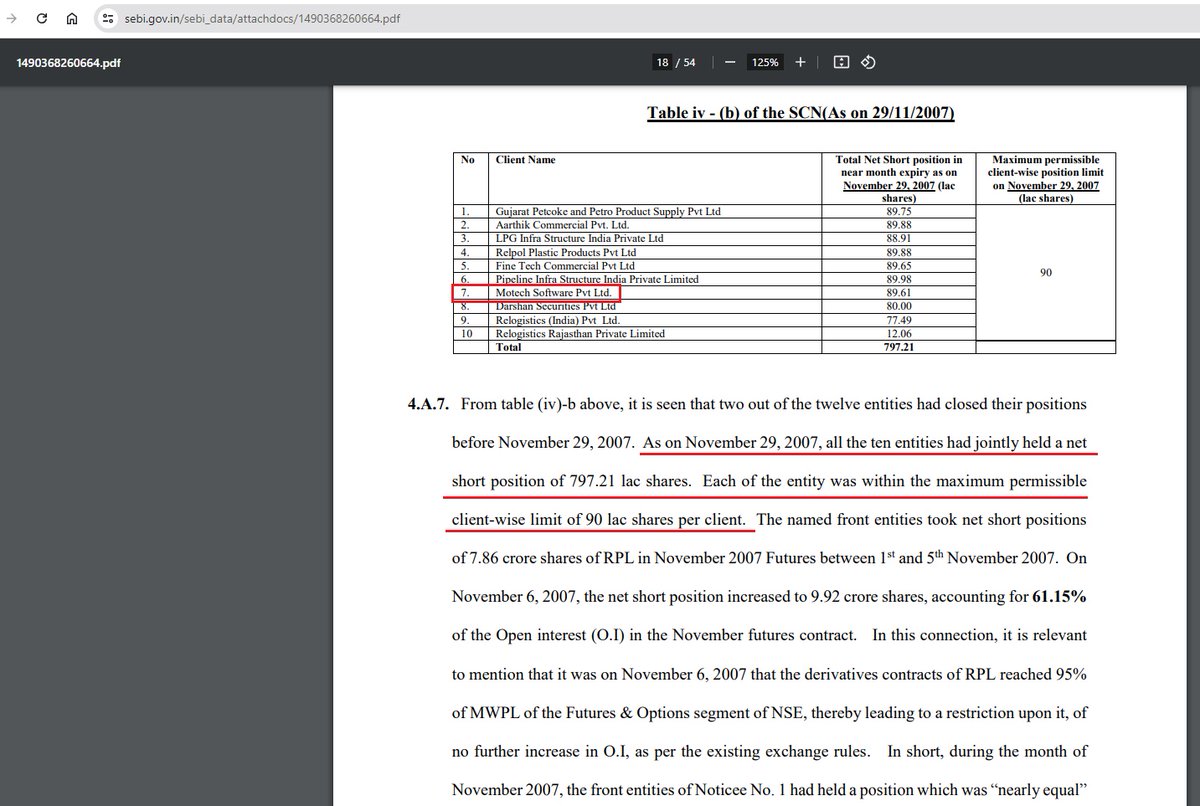
Task: Zoom in with the plus button
Action: click(x=800, y=62)
